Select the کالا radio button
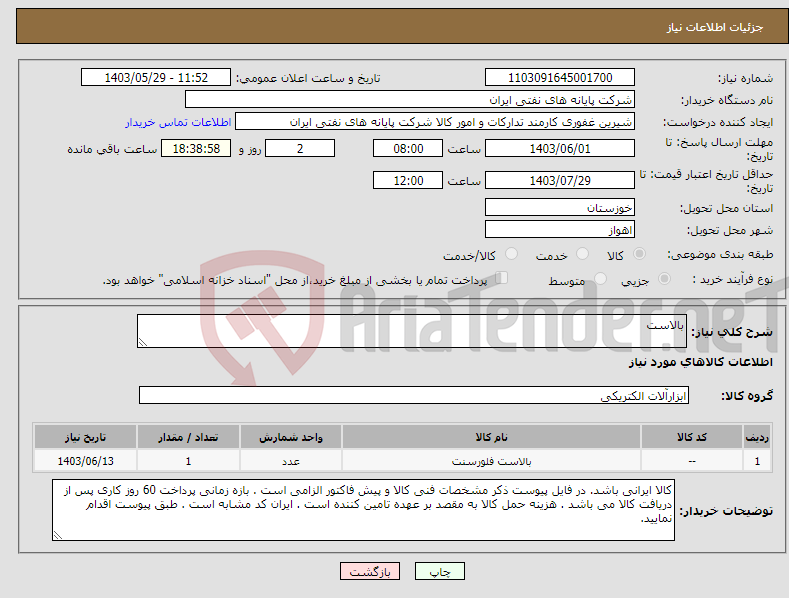 click(639, 254)
